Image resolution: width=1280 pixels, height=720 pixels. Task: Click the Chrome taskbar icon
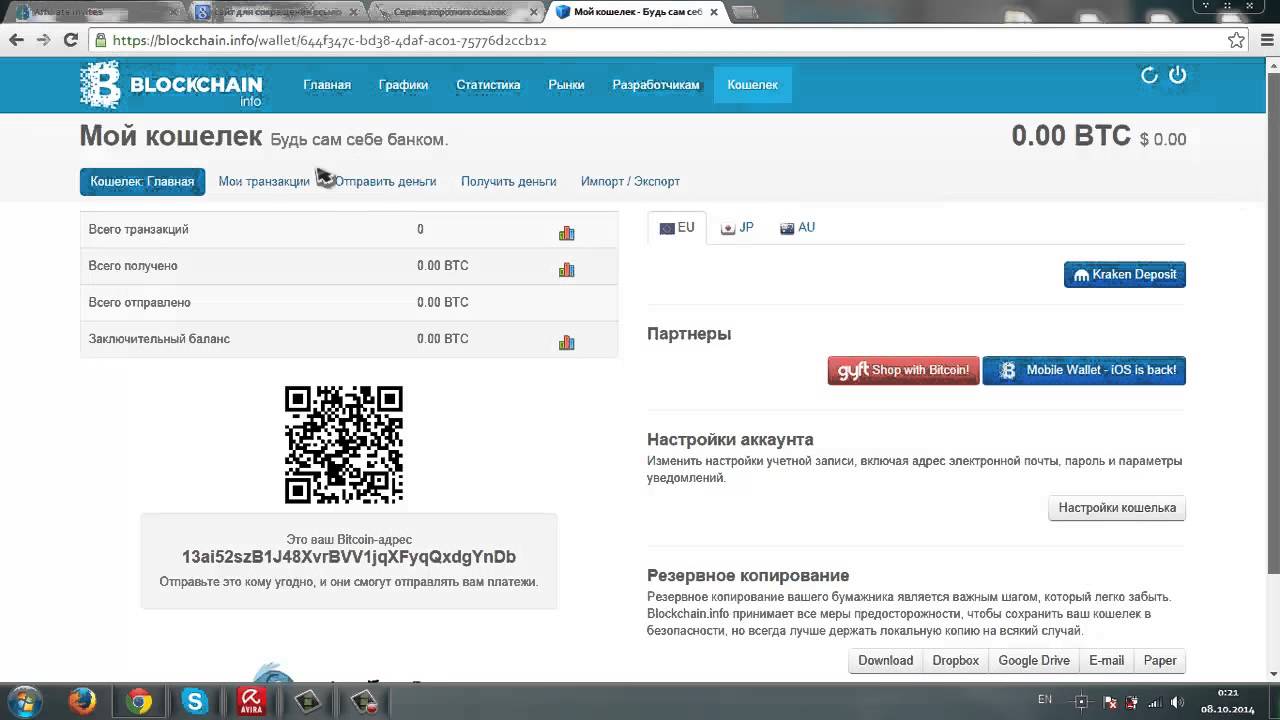(139, 701)
